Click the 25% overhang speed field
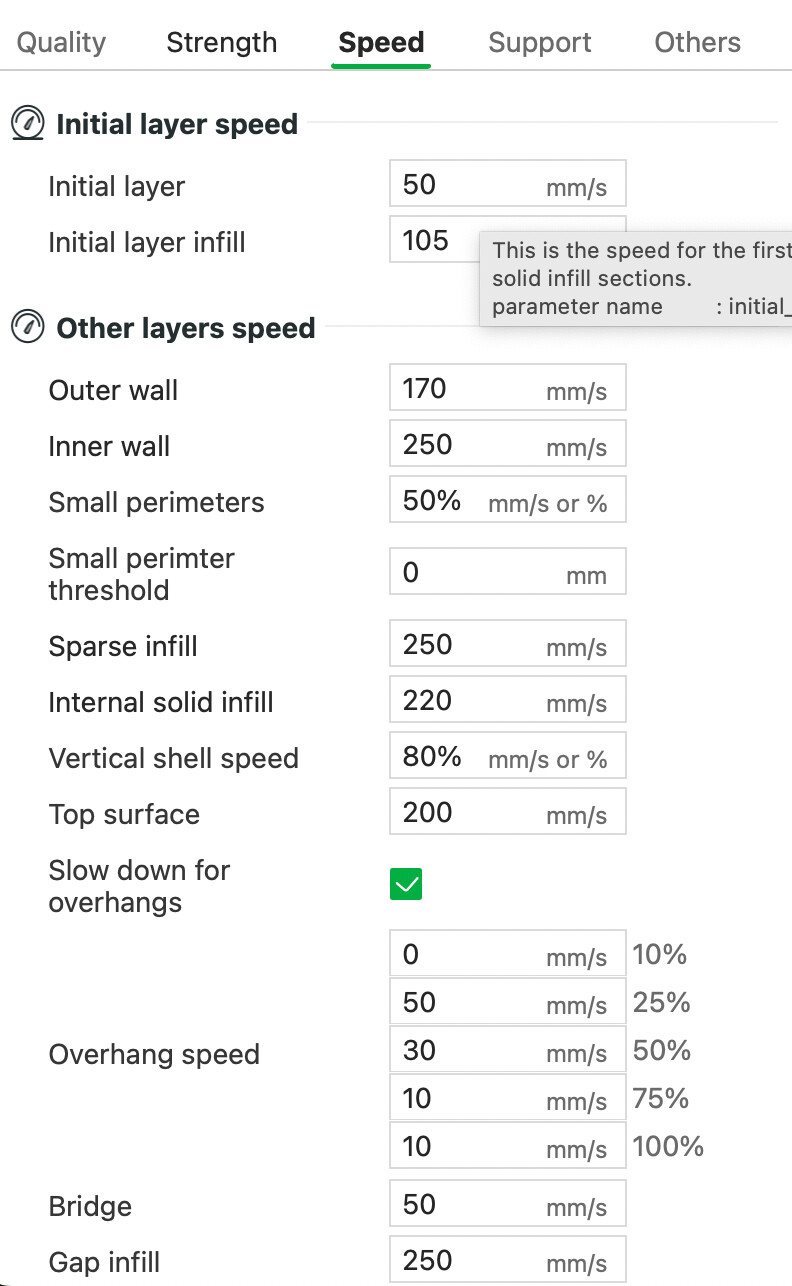The width and height of the screenshot is (792, 1286). pyautogui.click(x=508, y=1002)
